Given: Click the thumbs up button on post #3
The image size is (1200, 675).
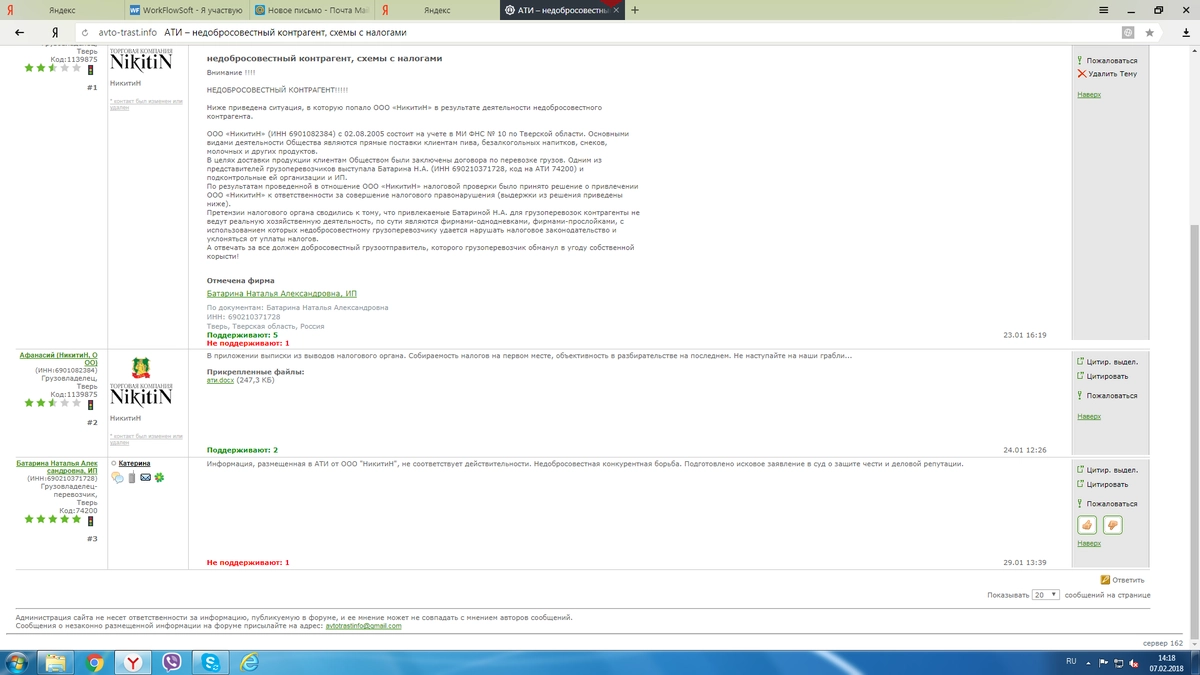Looking at the screenshot, I should 1087,525.
